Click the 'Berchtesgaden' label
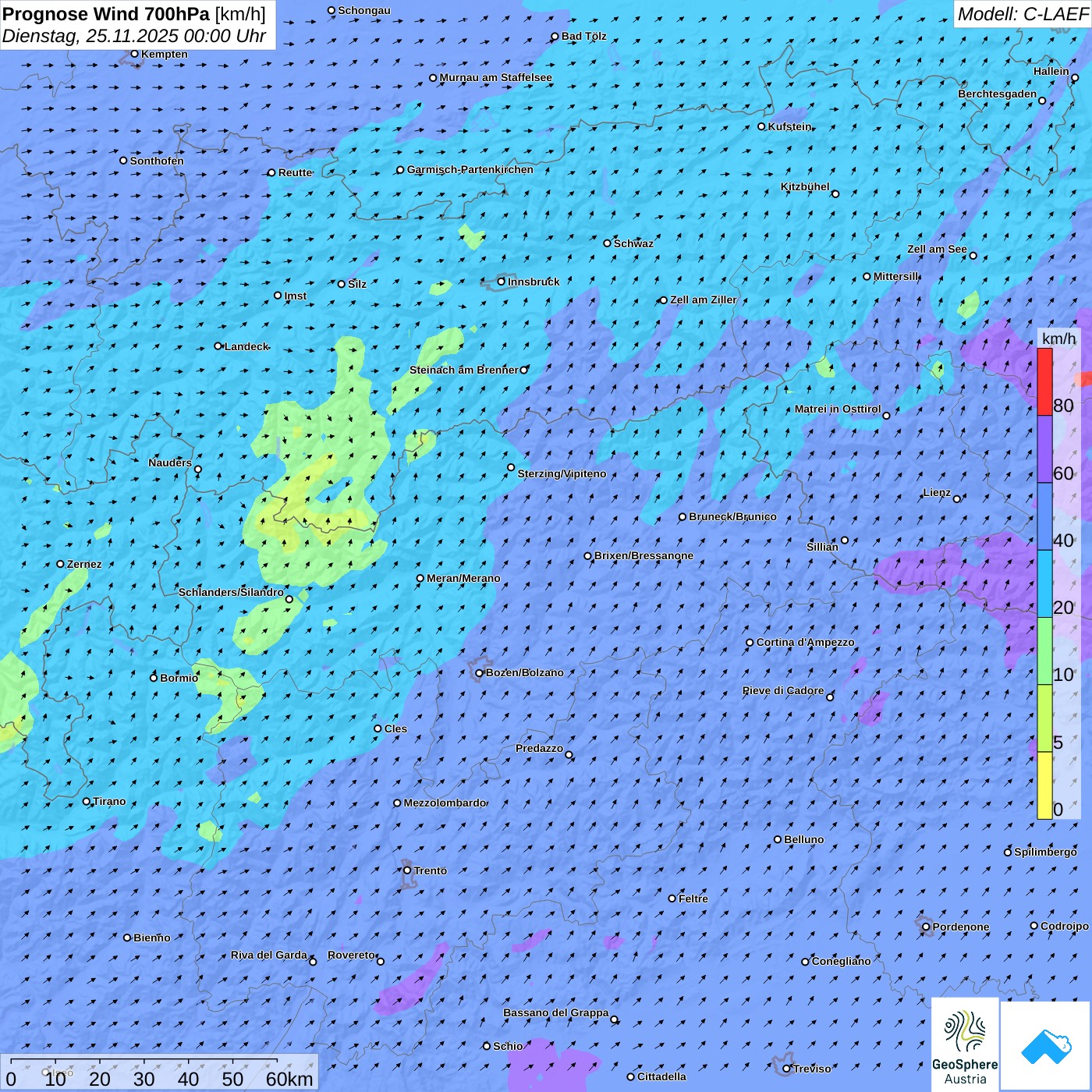 click(x=998, y=94)
